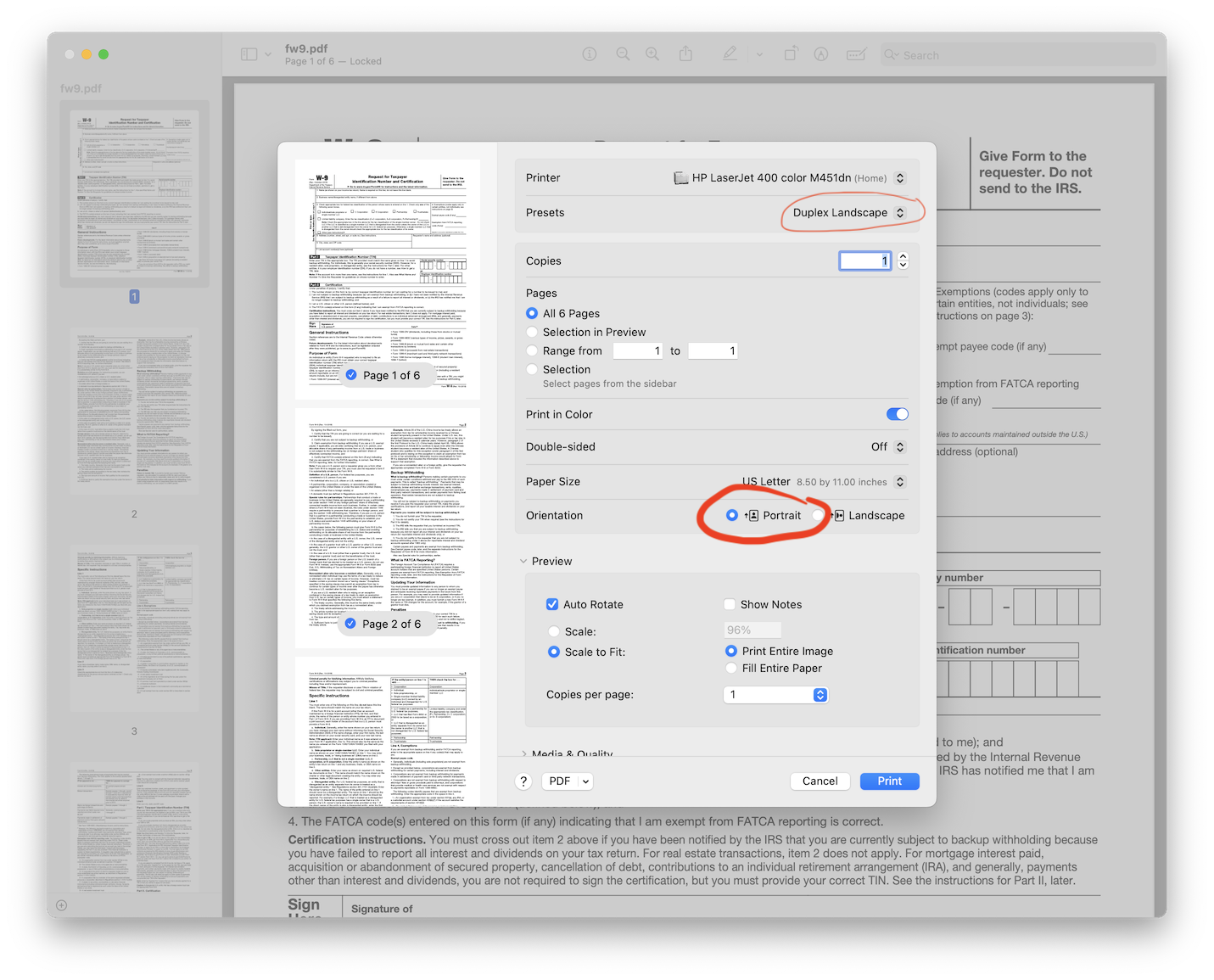Click the printer icon beside HP LaserJet

click(x=680, y=178)
